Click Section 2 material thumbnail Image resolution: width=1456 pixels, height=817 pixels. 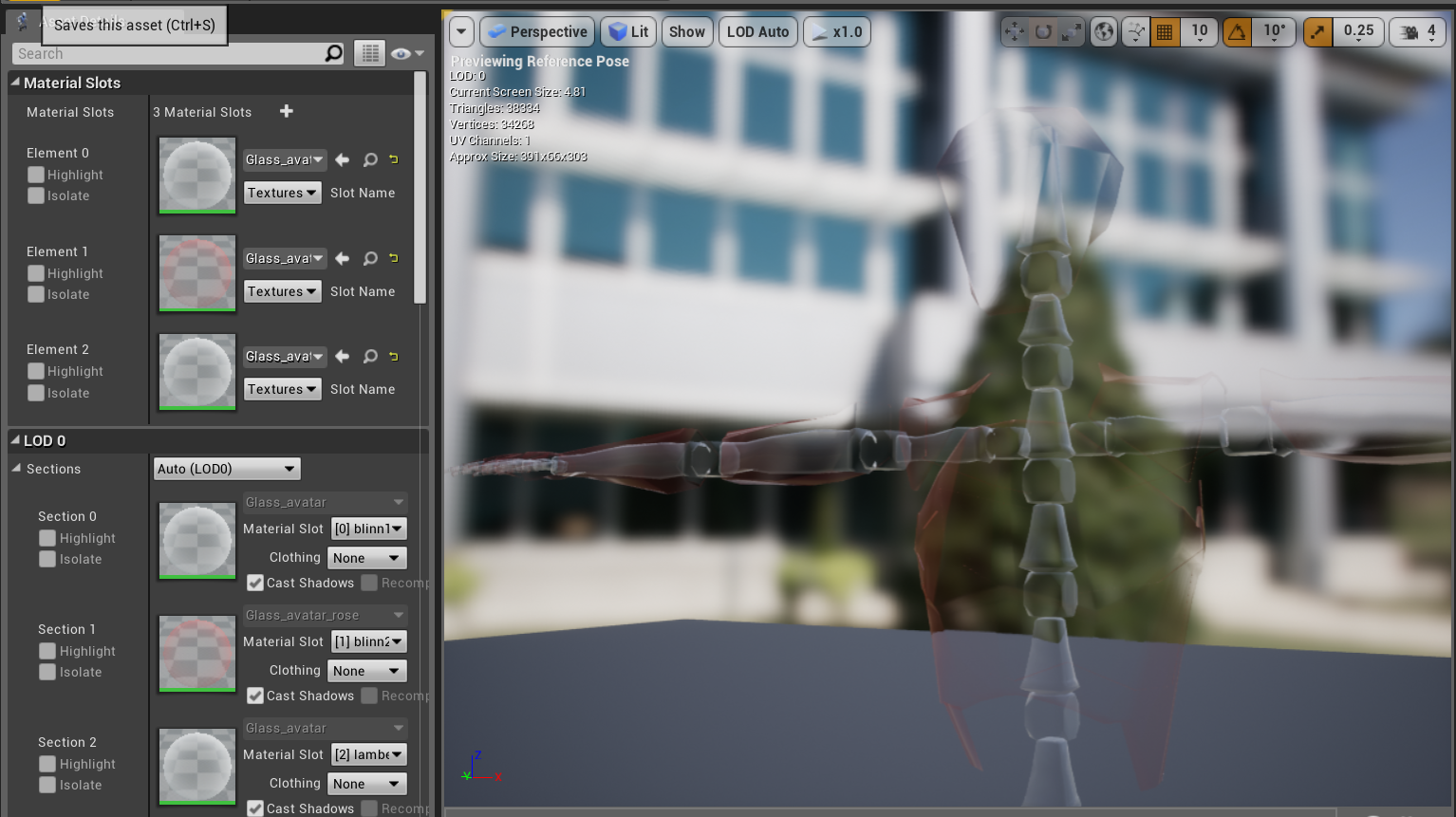click(196, 767)
